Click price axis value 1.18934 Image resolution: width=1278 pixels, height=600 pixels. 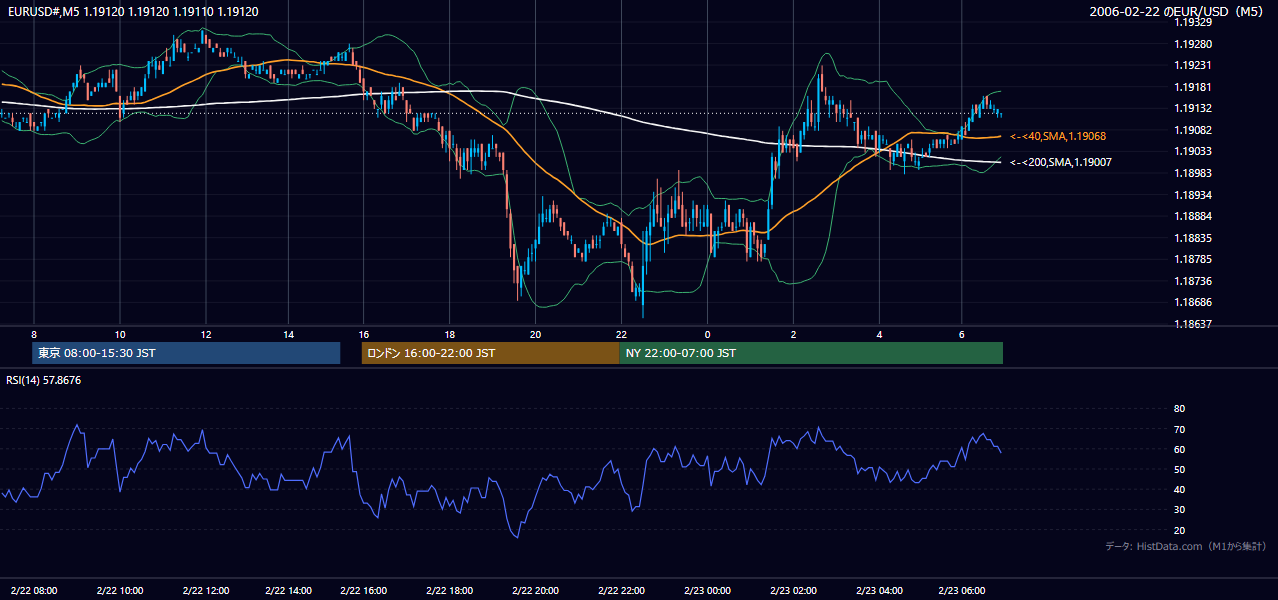click(x=1192, y=195)
